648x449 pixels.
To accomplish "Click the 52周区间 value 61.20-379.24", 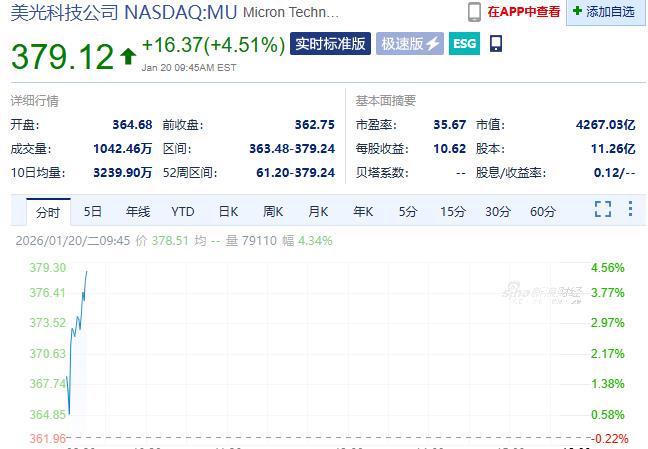I will pyautogui.click(x=295, y=172).
